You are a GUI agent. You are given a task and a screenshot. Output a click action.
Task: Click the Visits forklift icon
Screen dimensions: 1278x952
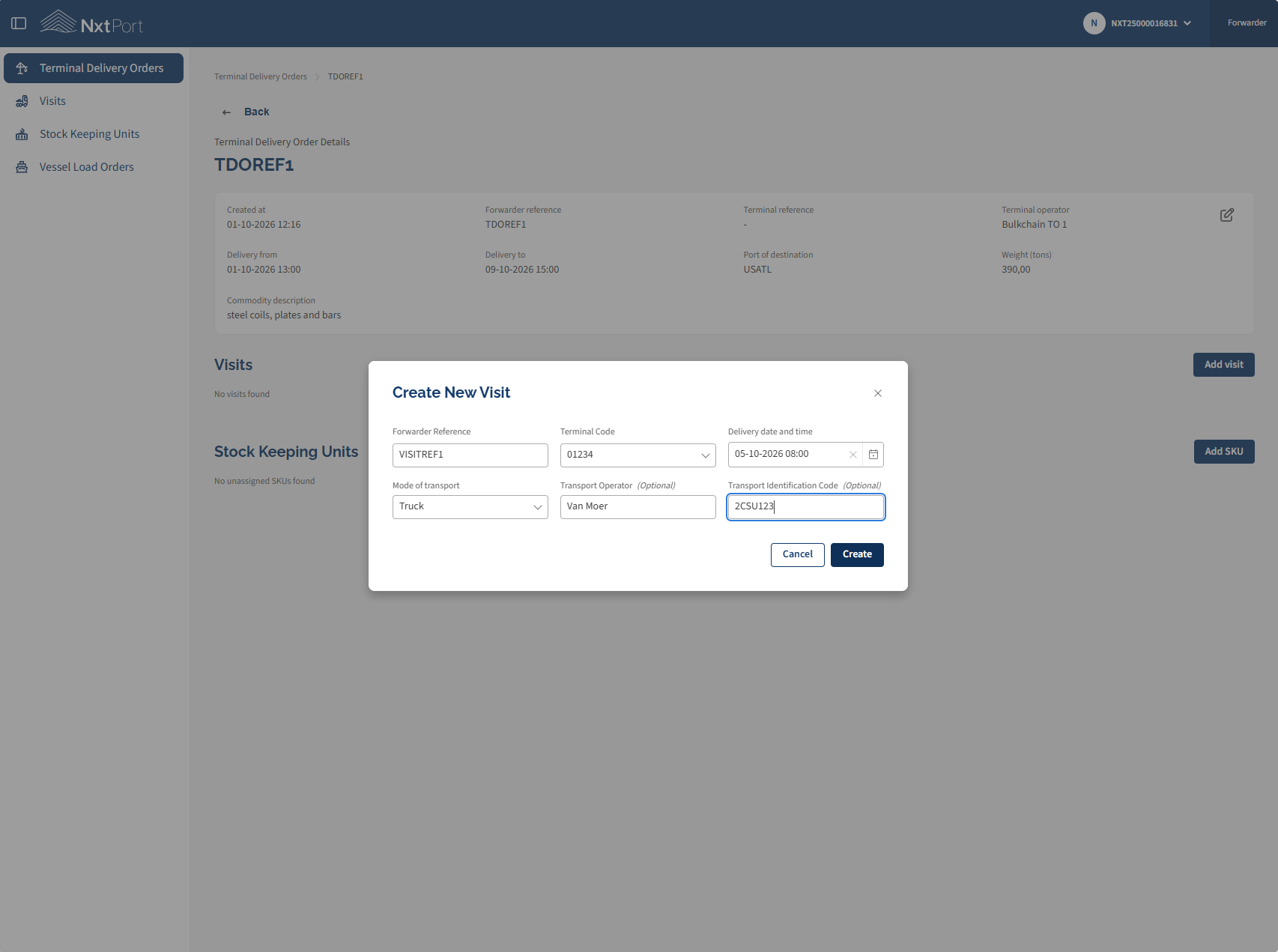tap(22, 101)
